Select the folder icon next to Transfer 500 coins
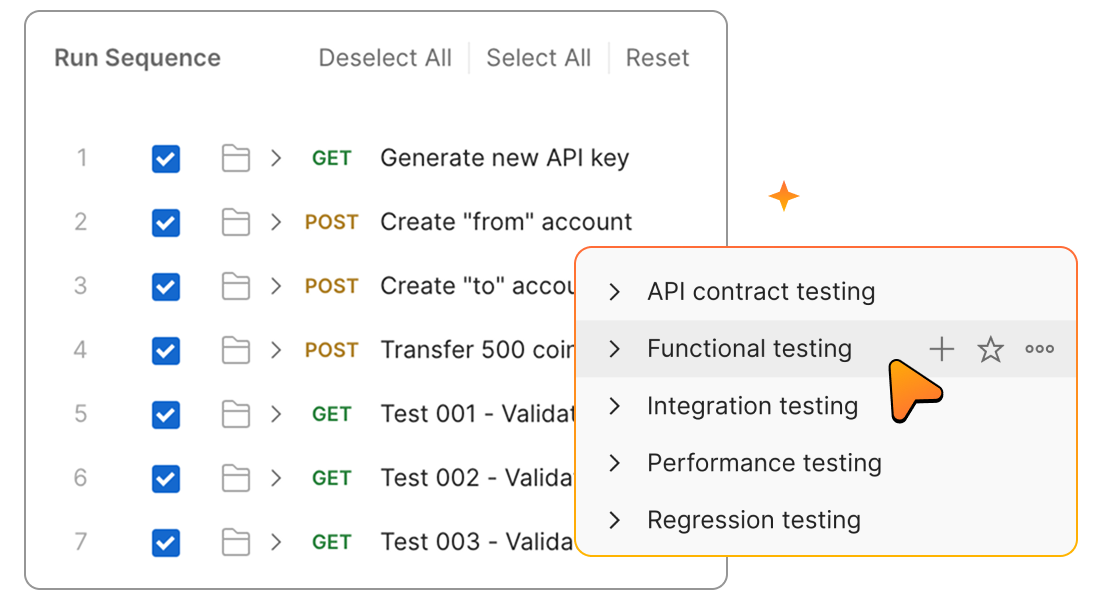 tap(235, 350)
